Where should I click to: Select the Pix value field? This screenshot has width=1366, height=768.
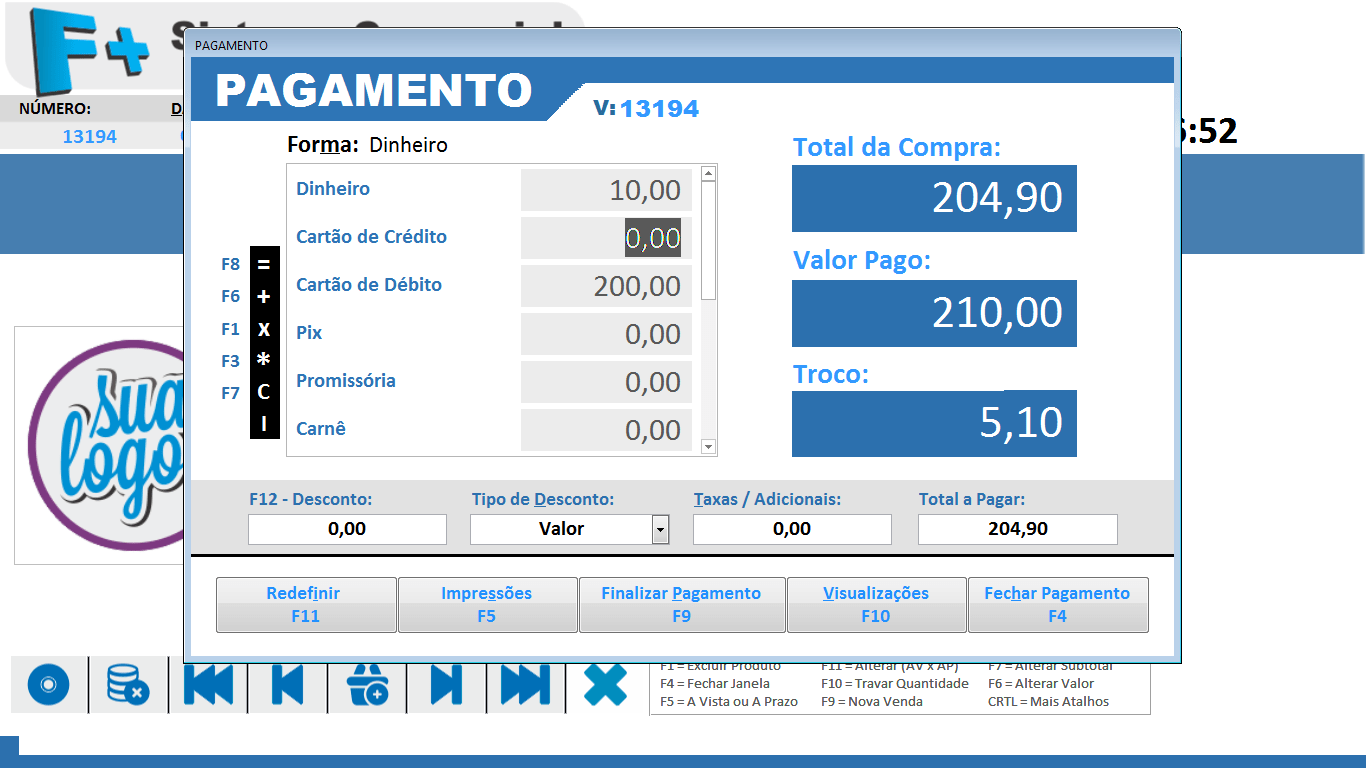(x=606, y=334)
